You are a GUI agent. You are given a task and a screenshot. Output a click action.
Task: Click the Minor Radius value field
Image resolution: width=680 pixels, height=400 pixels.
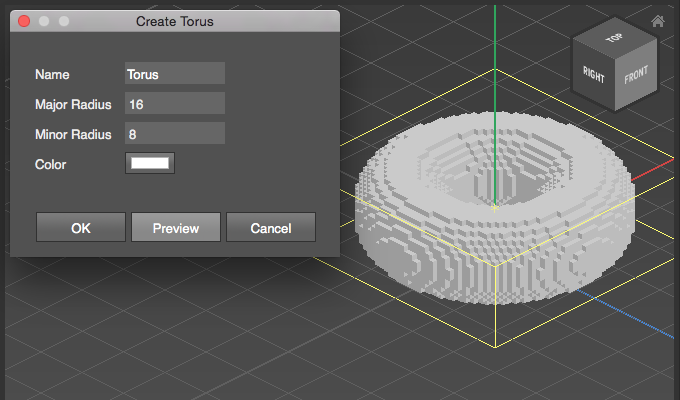tap(174, 134)
